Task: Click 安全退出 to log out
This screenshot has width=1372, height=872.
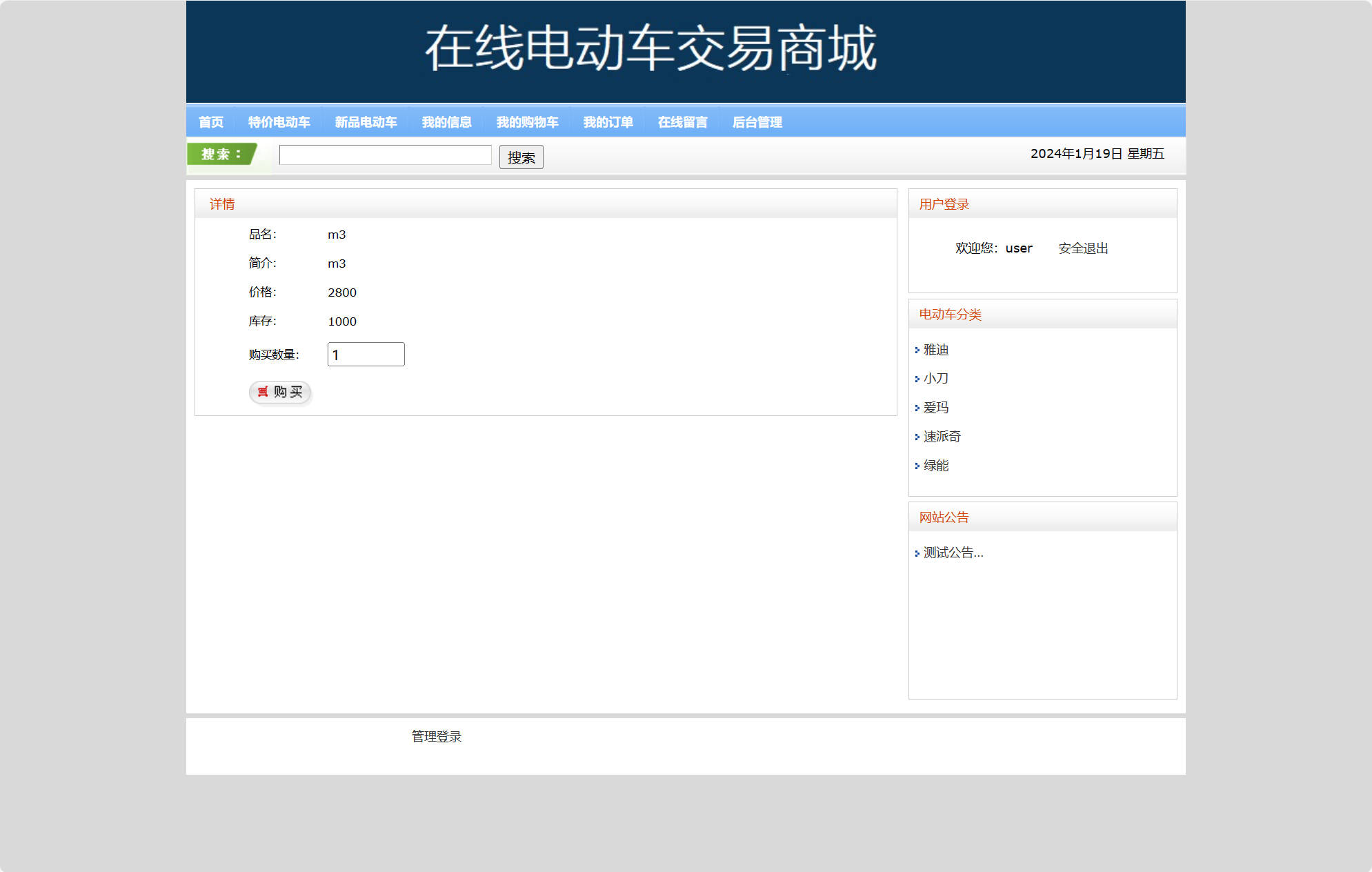Action: tap(1082, 248)
